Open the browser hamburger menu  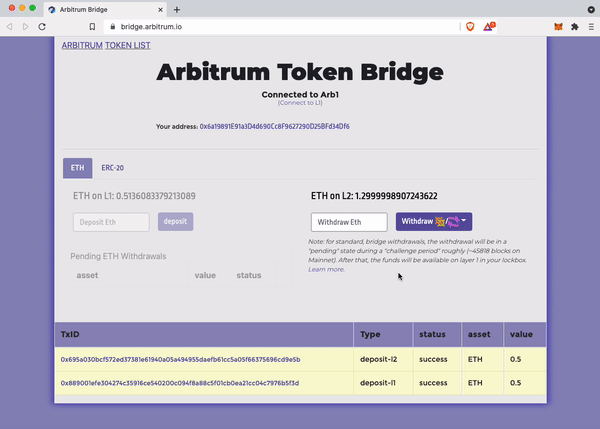tap(591, 27)
